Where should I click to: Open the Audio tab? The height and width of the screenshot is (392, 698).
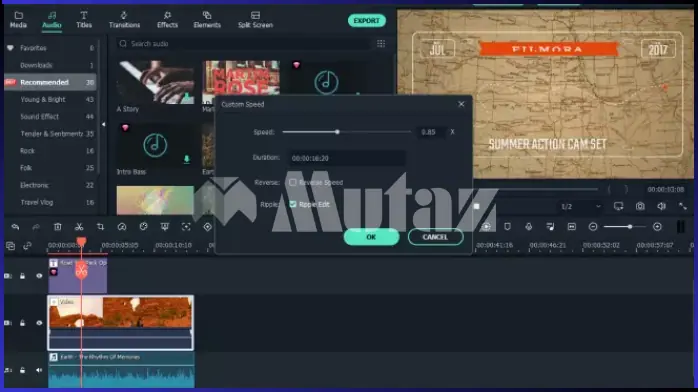(x=52, y=20)
